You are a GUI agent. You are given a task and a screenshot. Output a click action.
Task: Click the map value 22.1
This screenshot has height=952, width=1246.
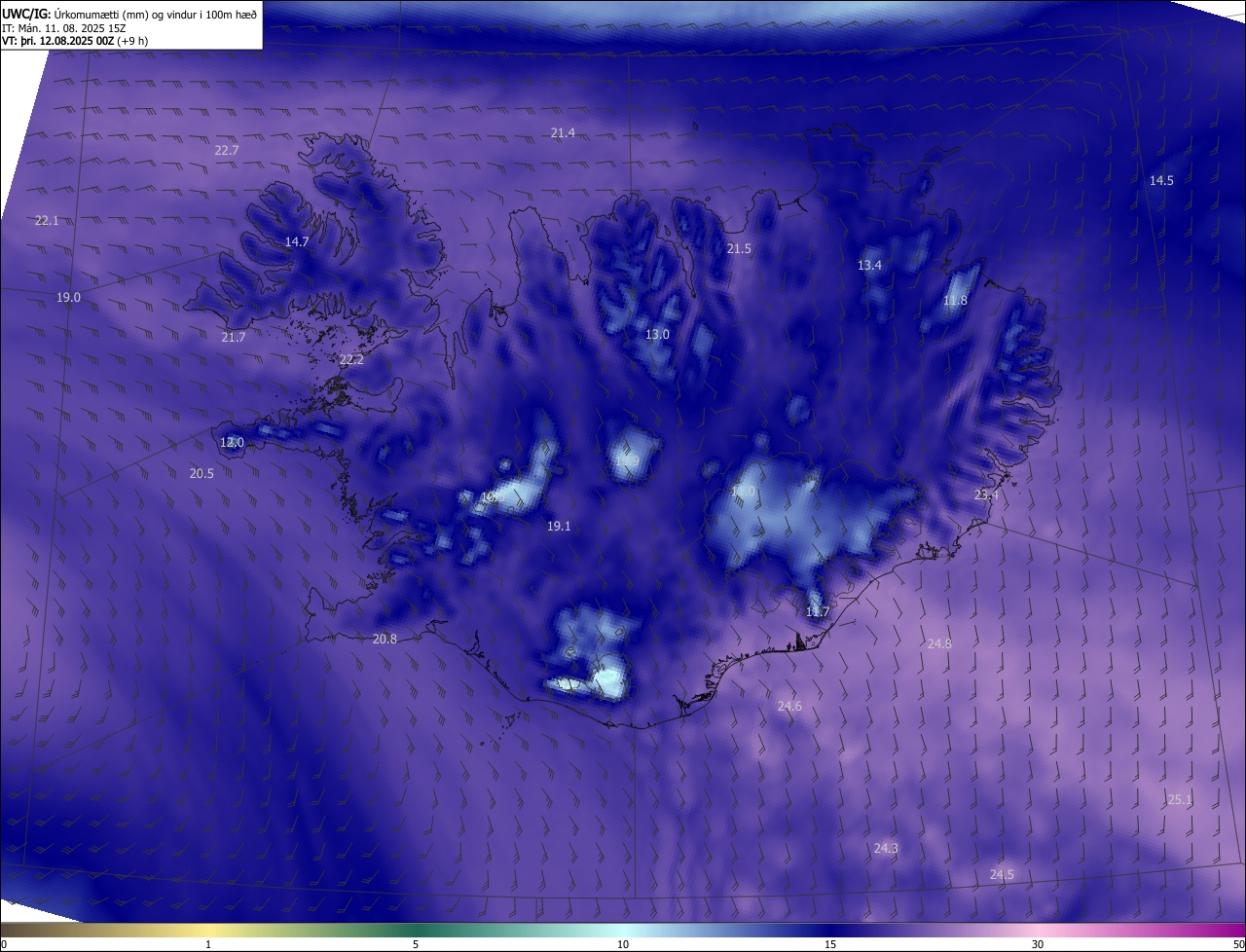click(47, 221)
